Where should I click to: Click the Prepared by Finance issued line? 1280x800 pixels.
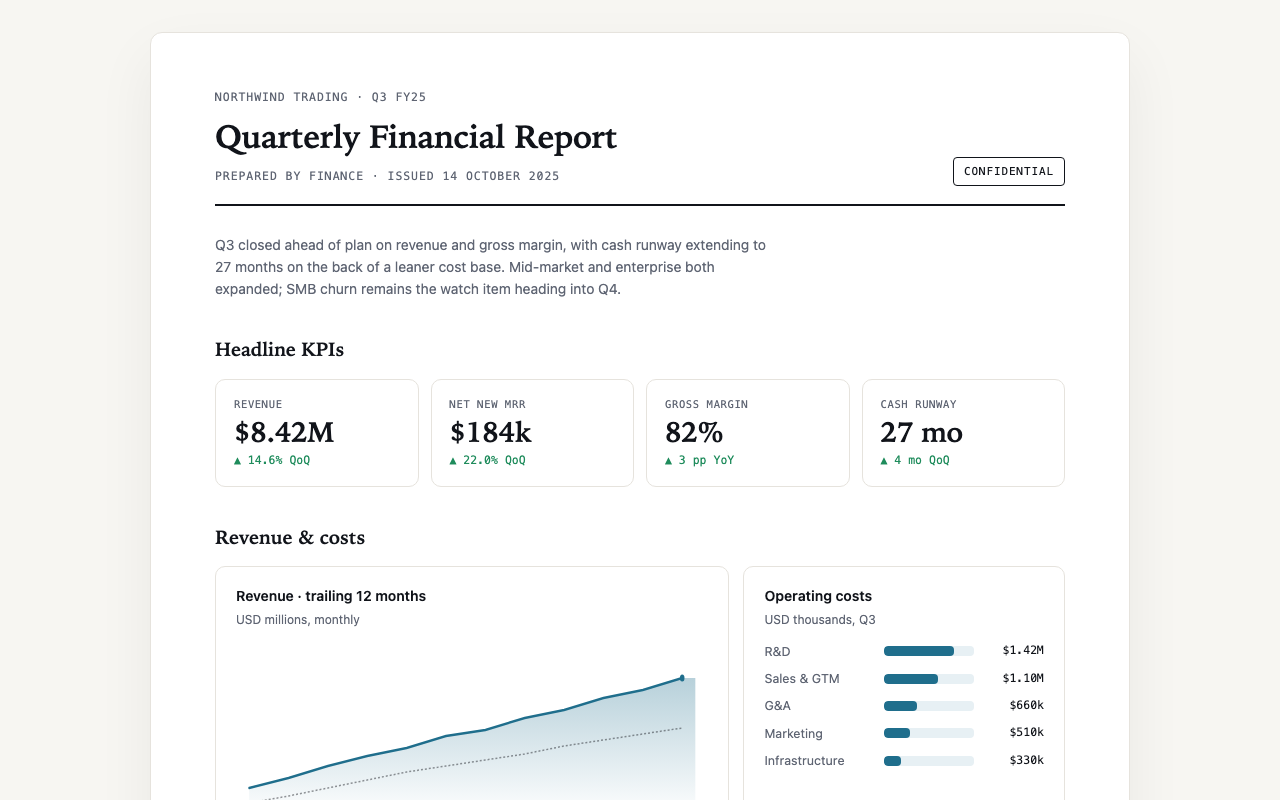(x=387, y=176)
